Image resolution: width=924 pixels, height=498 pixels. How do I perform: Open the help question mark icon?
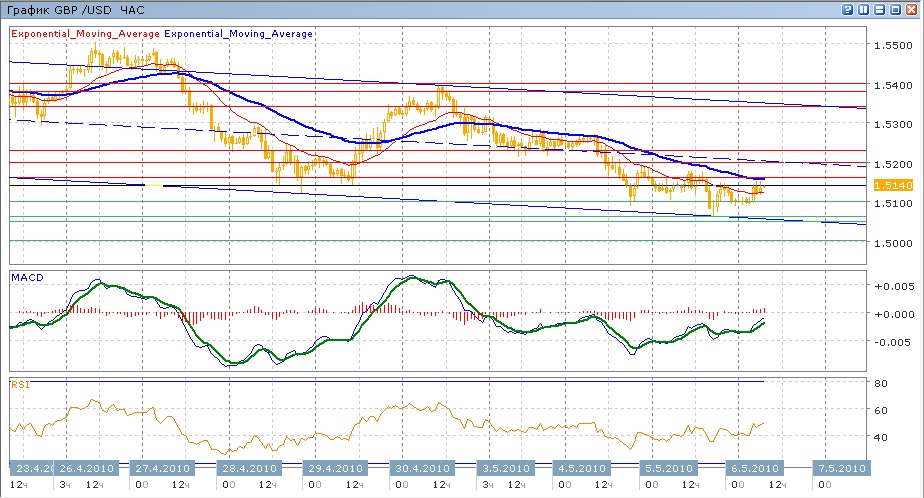coord(848,9)
